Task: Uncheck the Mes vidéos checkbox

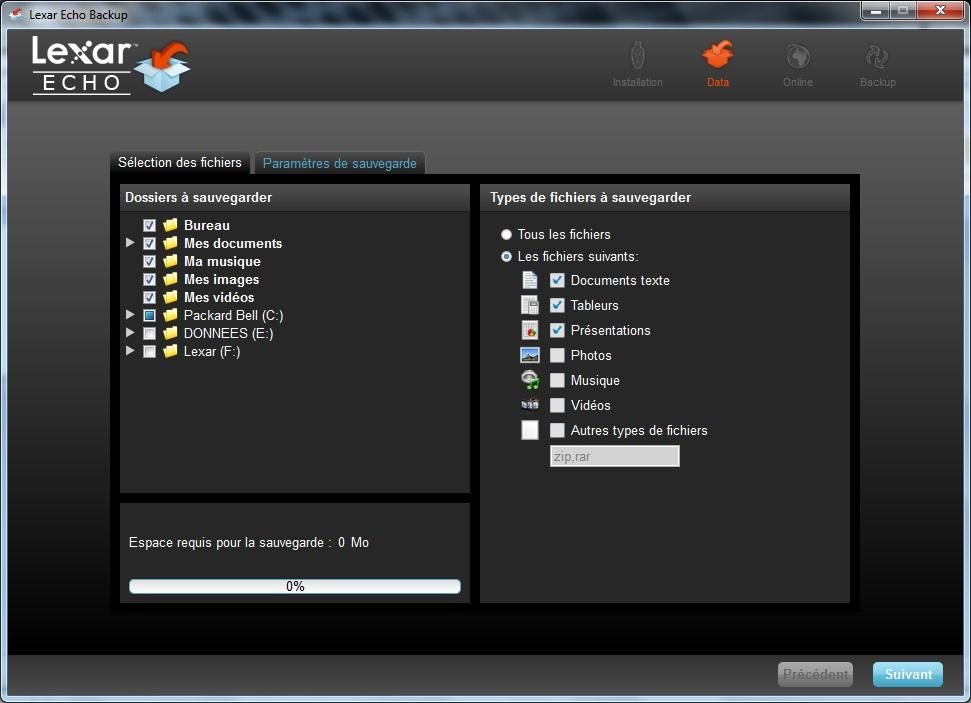Action: point(149,297)
